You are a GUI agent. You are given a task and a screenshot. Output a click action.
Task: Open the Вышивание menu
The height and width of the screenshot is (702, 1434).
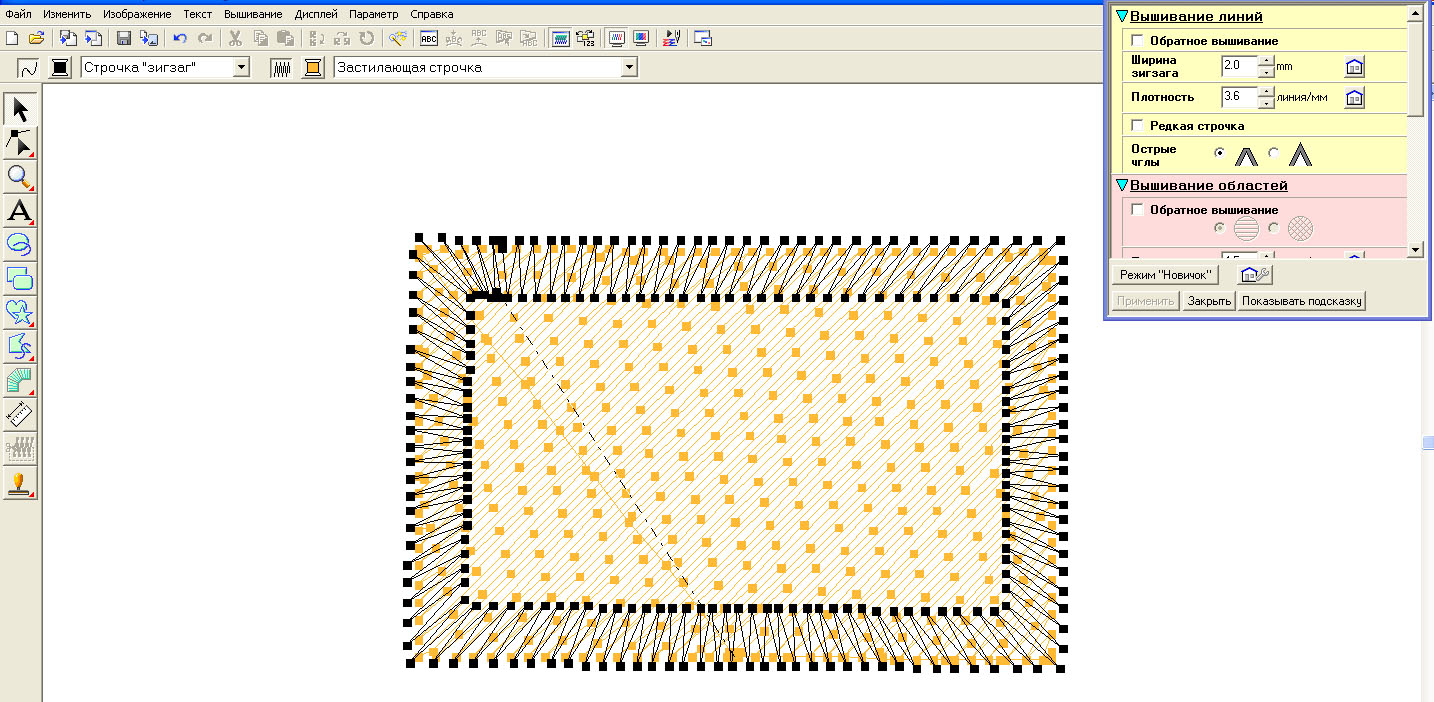253,14
